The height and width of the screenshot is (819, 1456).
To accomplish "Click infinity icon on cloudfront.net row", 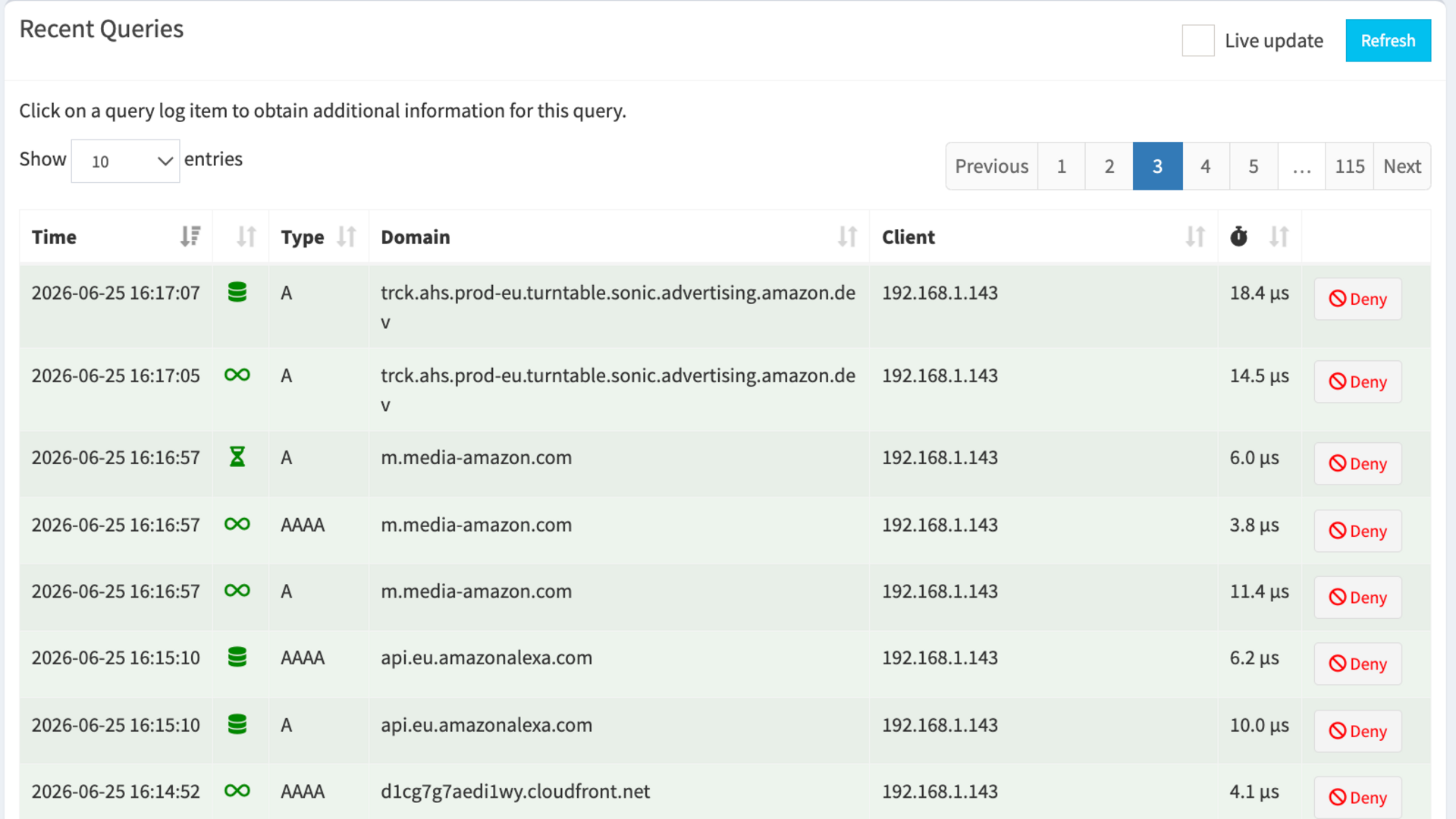I will (237, 791).
